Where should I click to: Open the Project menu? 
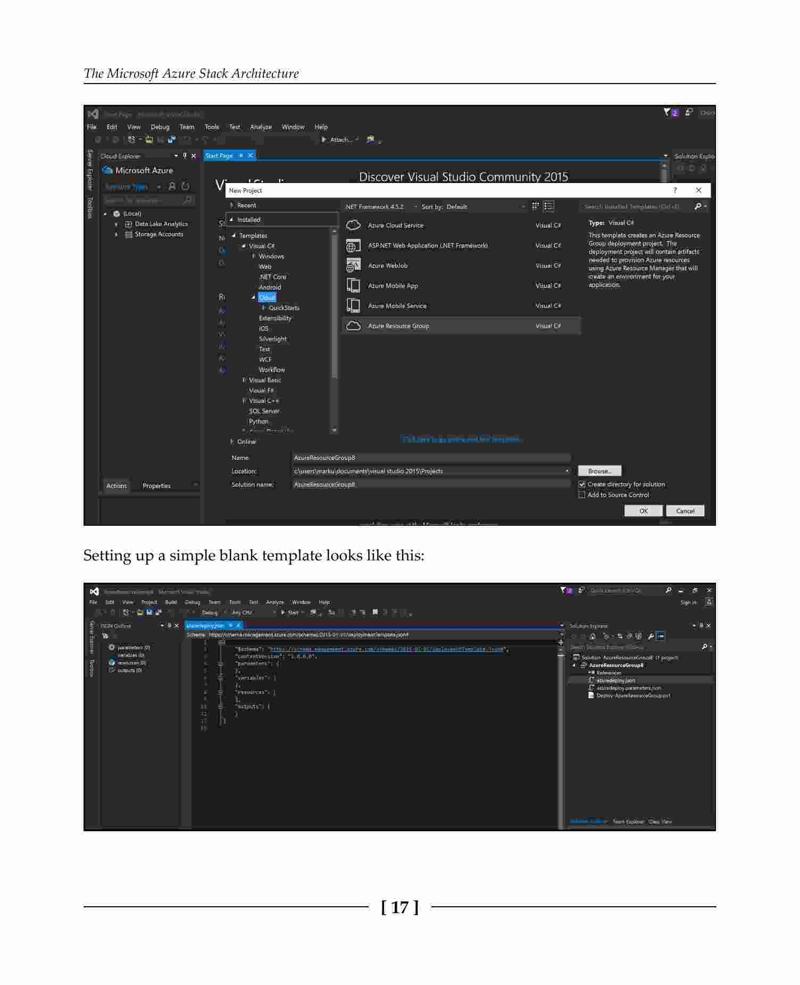(149, 602)
